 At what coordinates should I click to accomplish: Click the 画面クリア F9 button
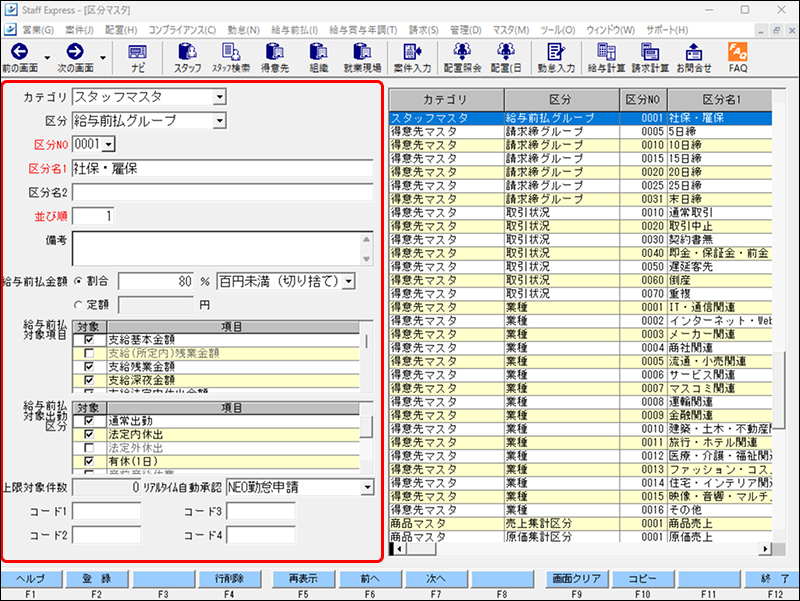pyautogui.click(x=577, y=579)
